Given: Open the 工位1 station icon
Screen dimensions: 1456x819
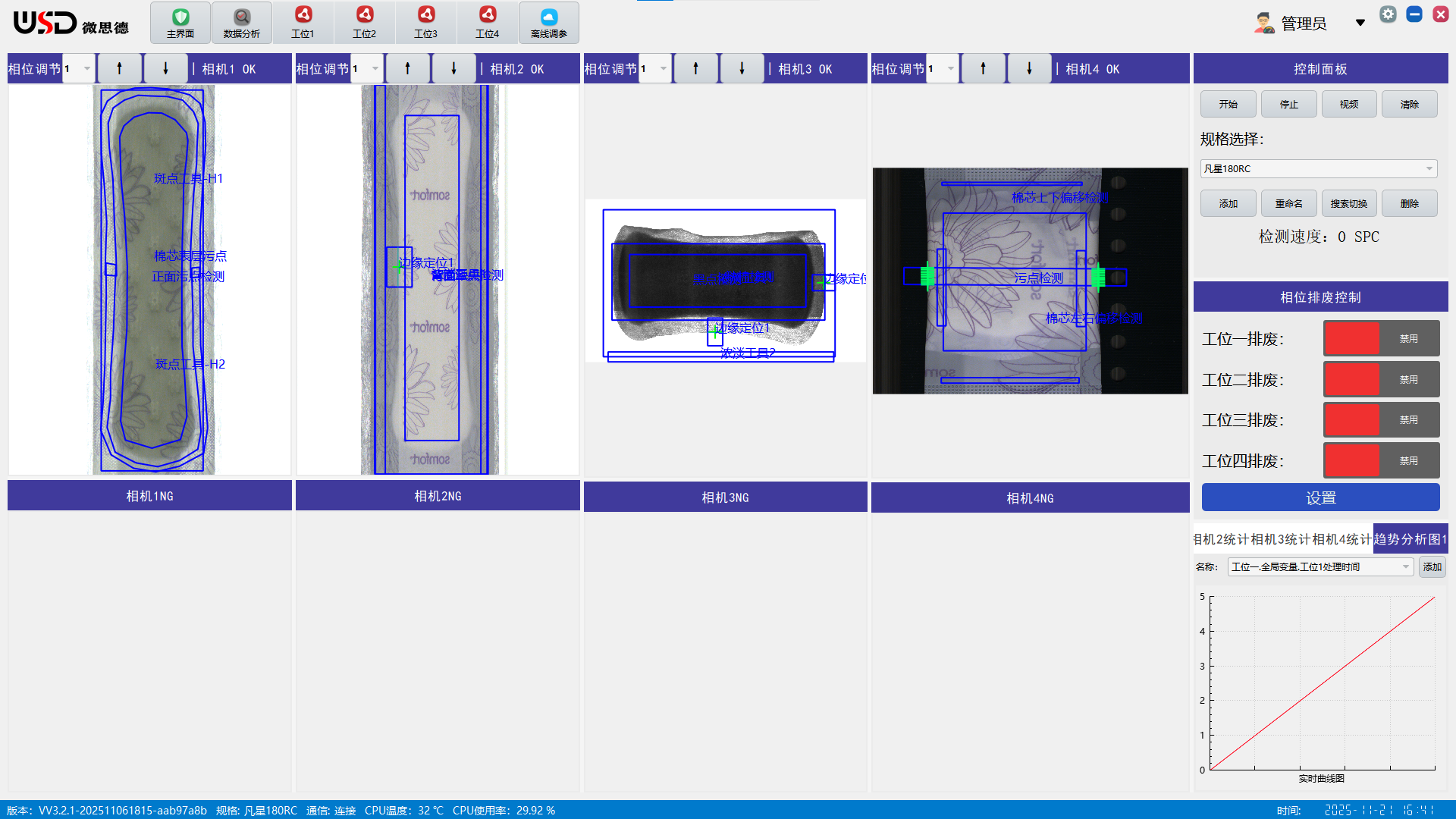Looking at the screenshot, I should [x=303, y=23].
